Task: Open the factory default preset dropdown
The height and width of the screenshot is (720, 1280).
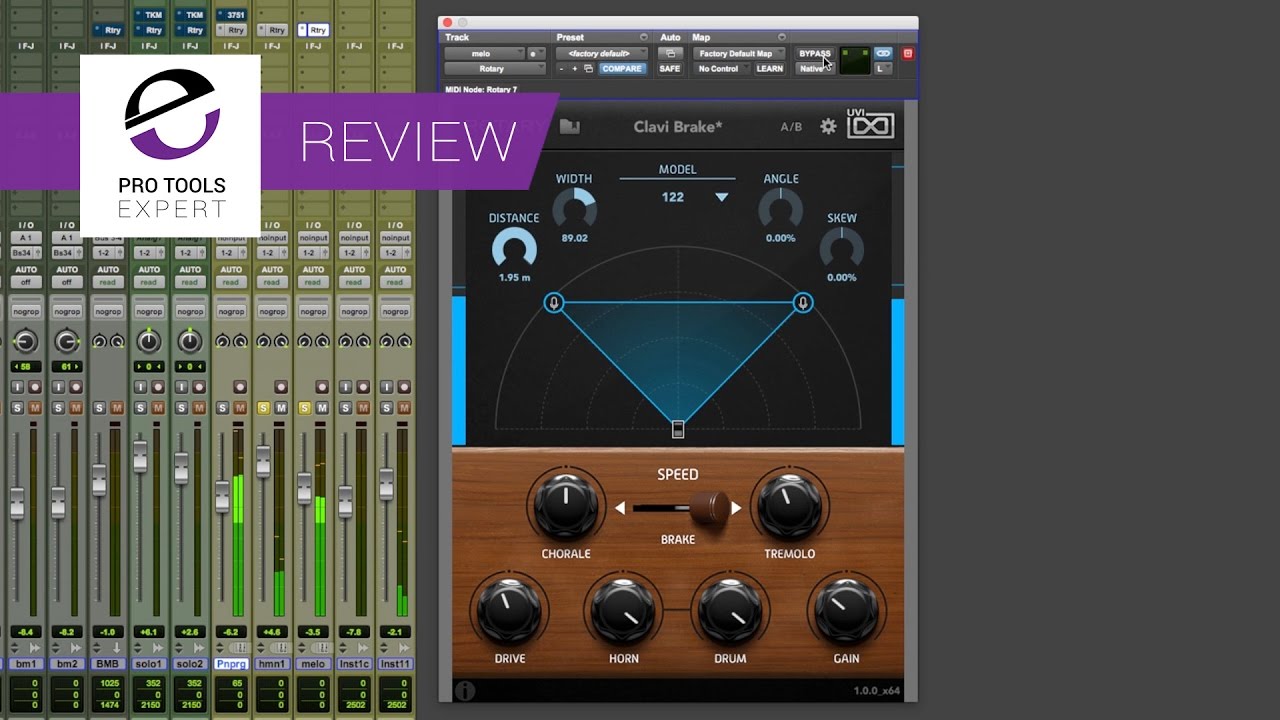Action: point(602,53)
